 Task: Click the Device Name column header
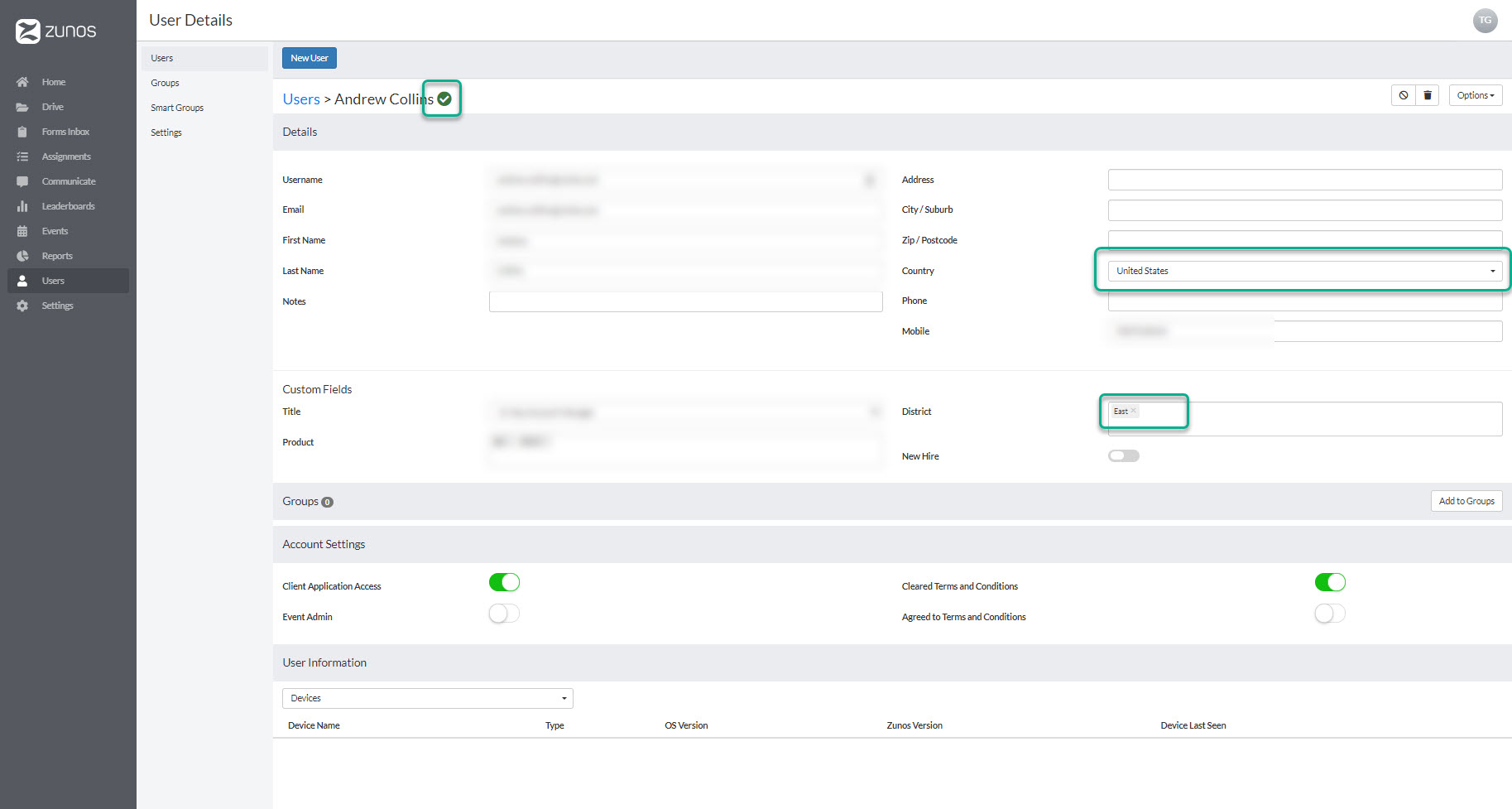coord(314,725)
